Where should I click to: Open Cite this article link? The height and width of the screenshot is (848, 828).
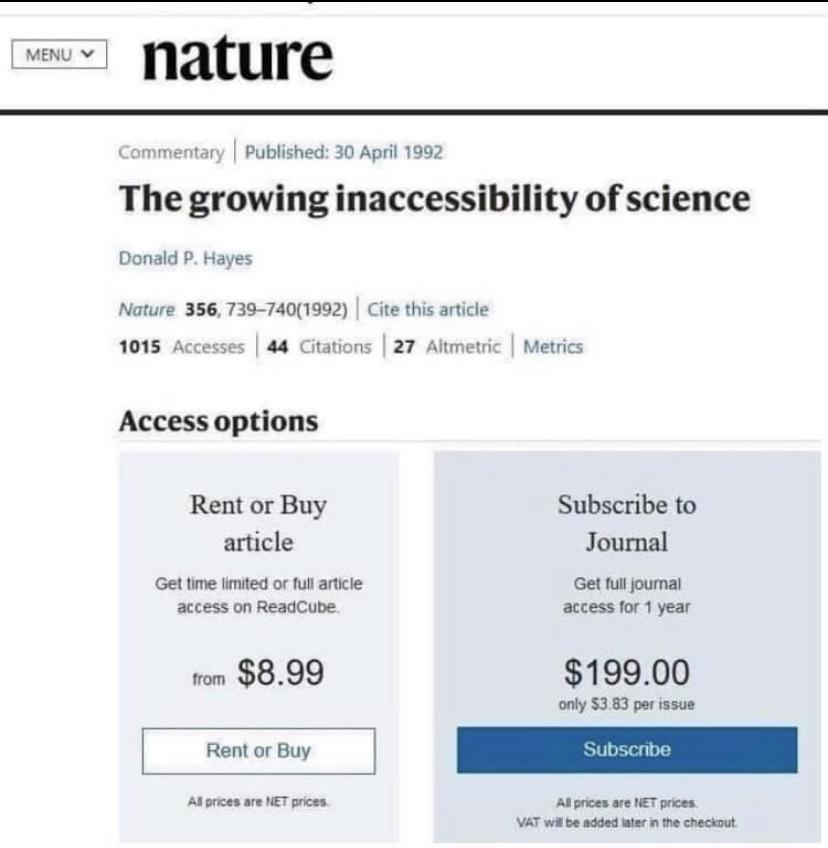pos(428,309)
